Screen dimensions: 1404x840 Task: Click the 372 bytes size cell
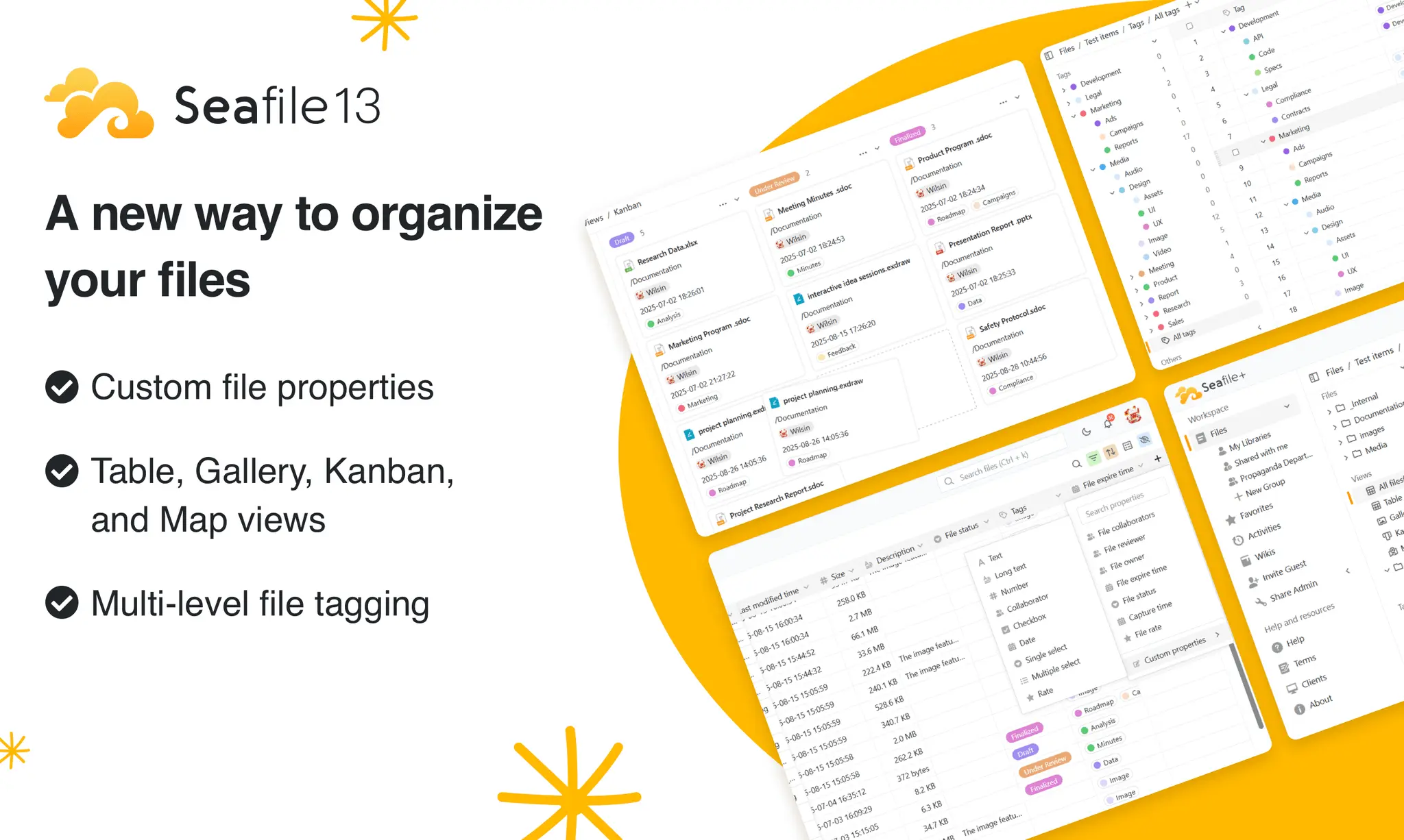(912, 773)
